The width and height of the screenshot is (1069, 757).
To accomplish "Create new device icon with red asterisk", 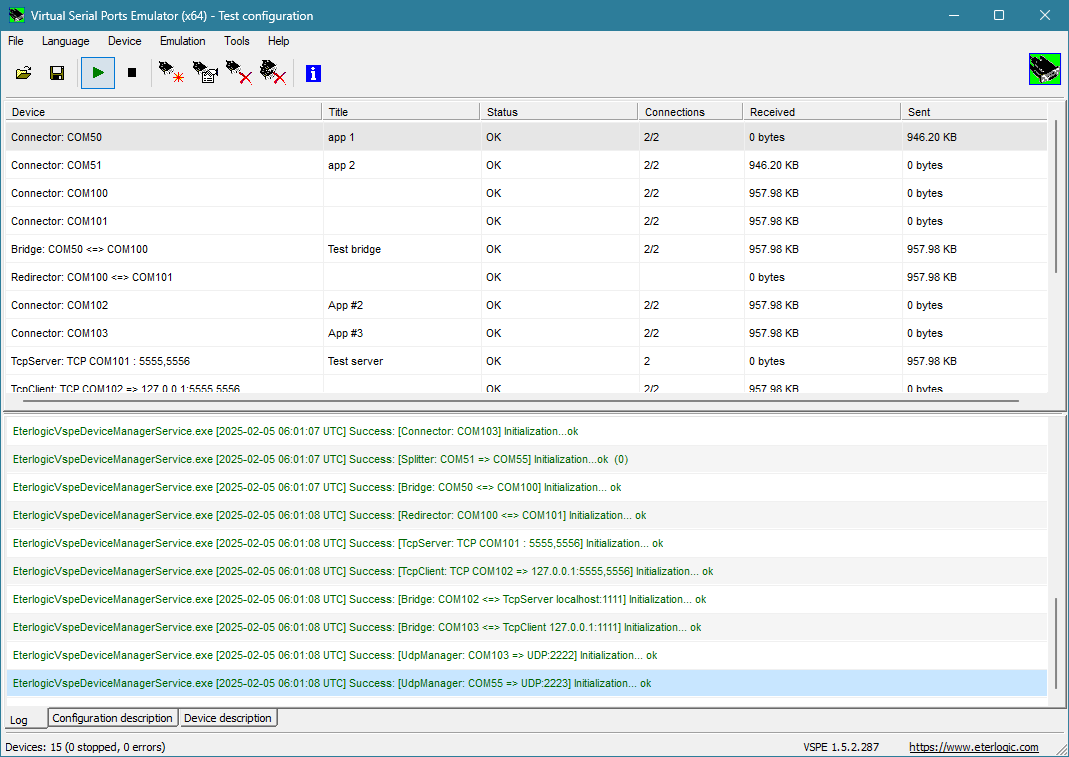I will 172,72.
